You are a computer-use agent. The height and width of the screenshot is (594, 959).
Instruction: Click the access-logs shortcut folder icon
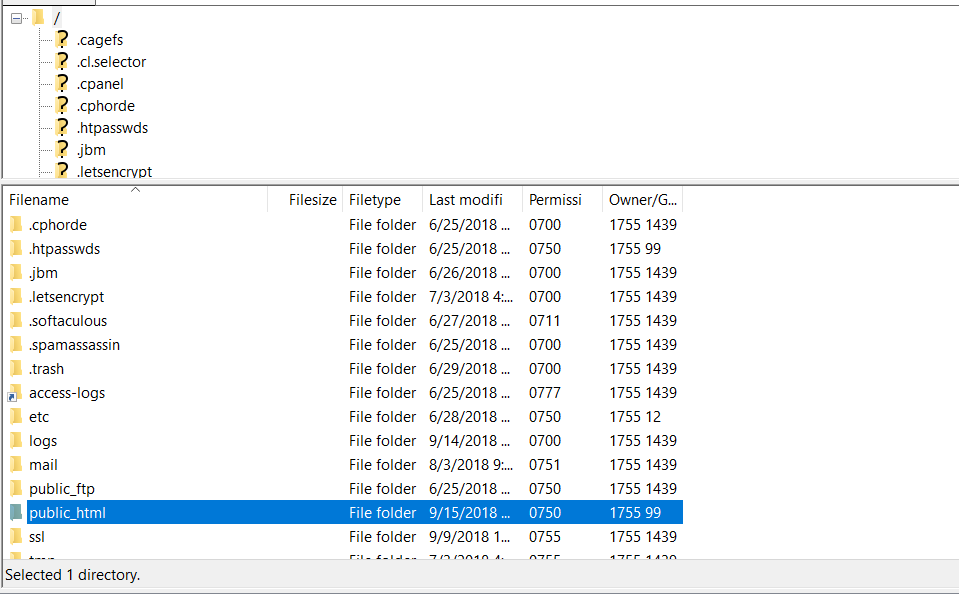coord(15,393)
